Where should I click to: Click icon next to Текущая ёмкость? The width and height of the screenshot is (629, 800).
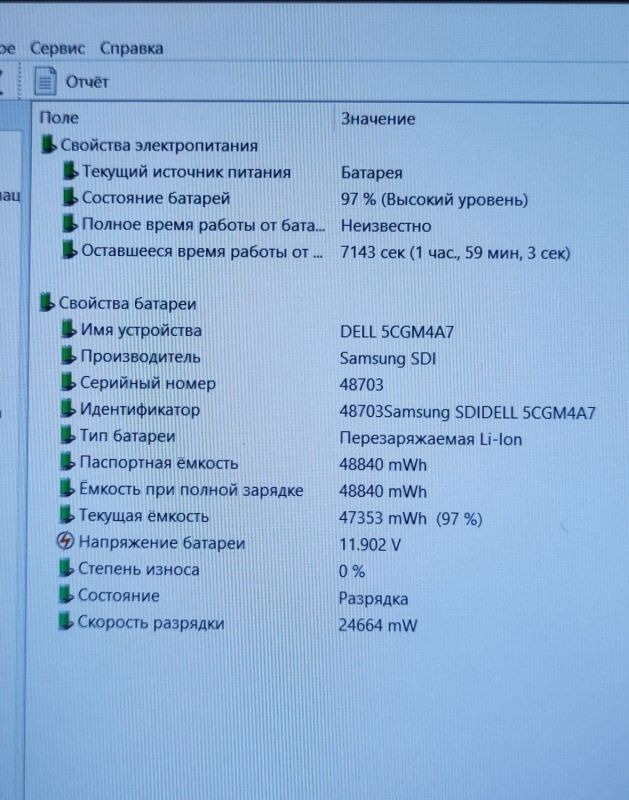(x=67, y=515)
